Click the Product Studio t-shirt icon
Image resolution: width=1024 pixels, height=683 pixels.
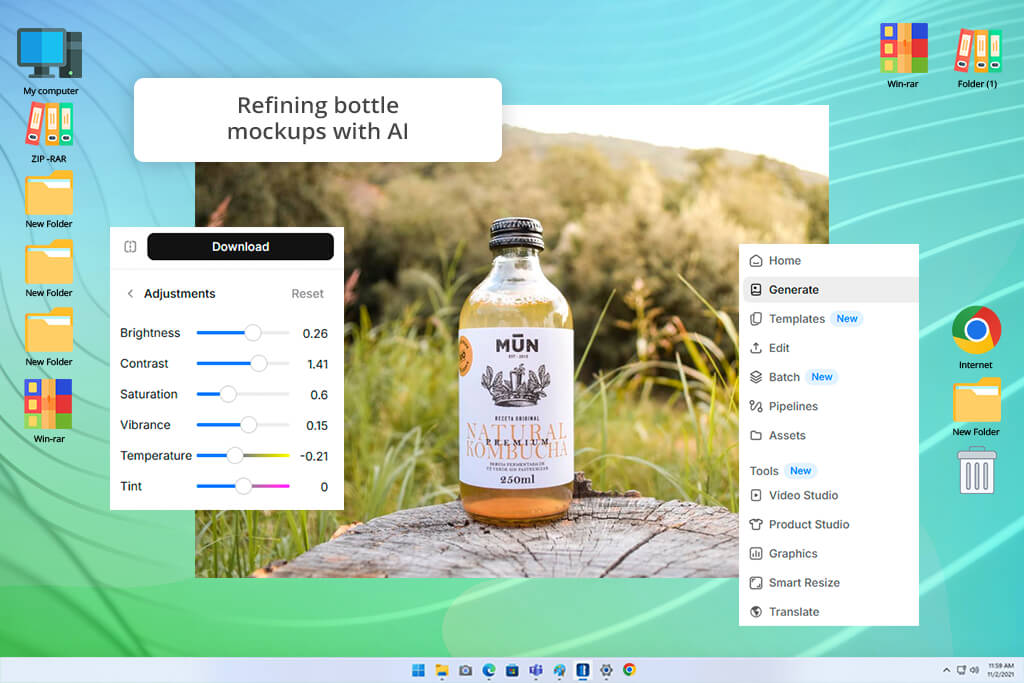(x=756, y=524)
